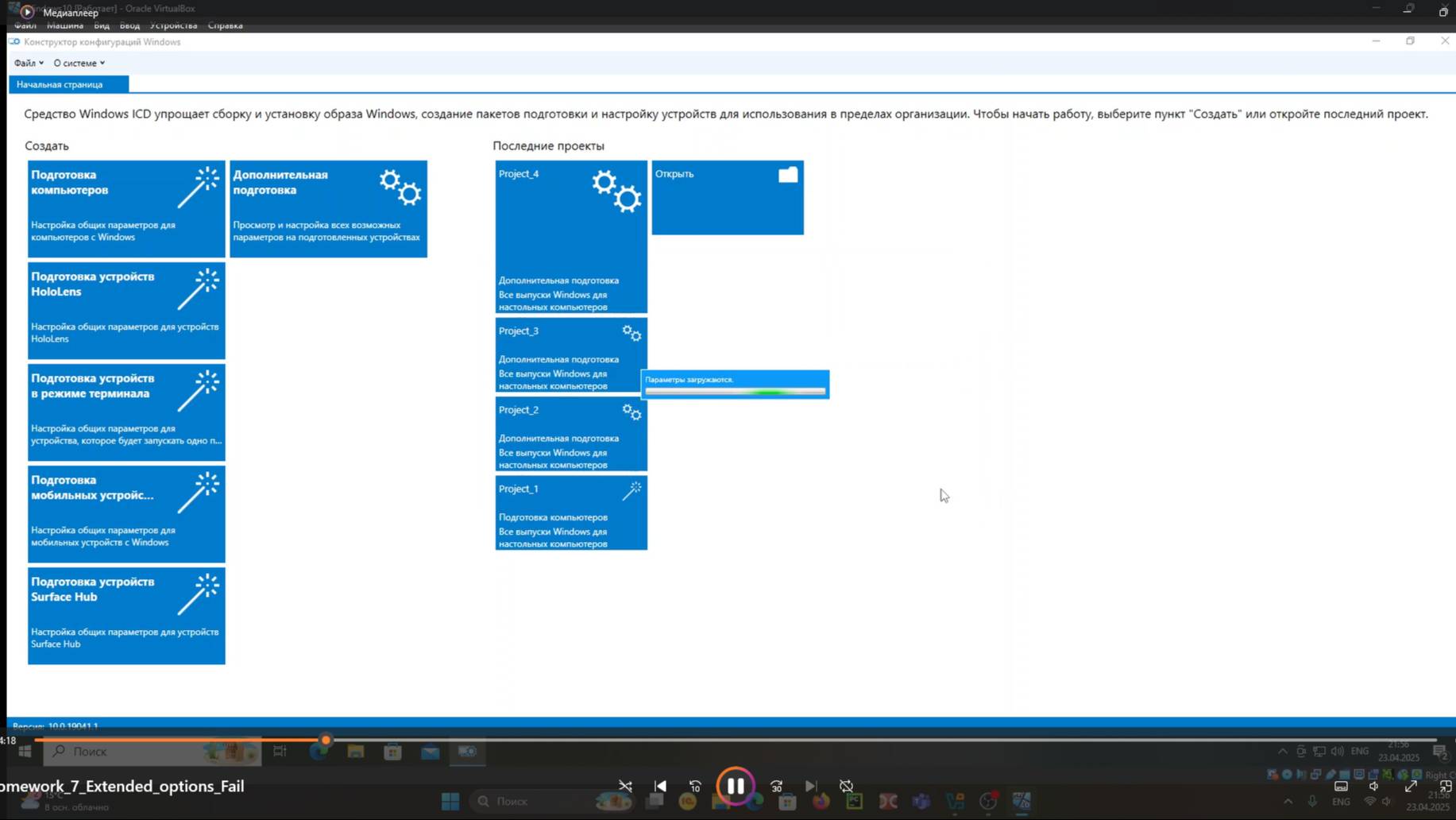This screenshot has width=1456, height=820.
Task: Open media player subtitles options icon
Action: [x=1341, y=786]
